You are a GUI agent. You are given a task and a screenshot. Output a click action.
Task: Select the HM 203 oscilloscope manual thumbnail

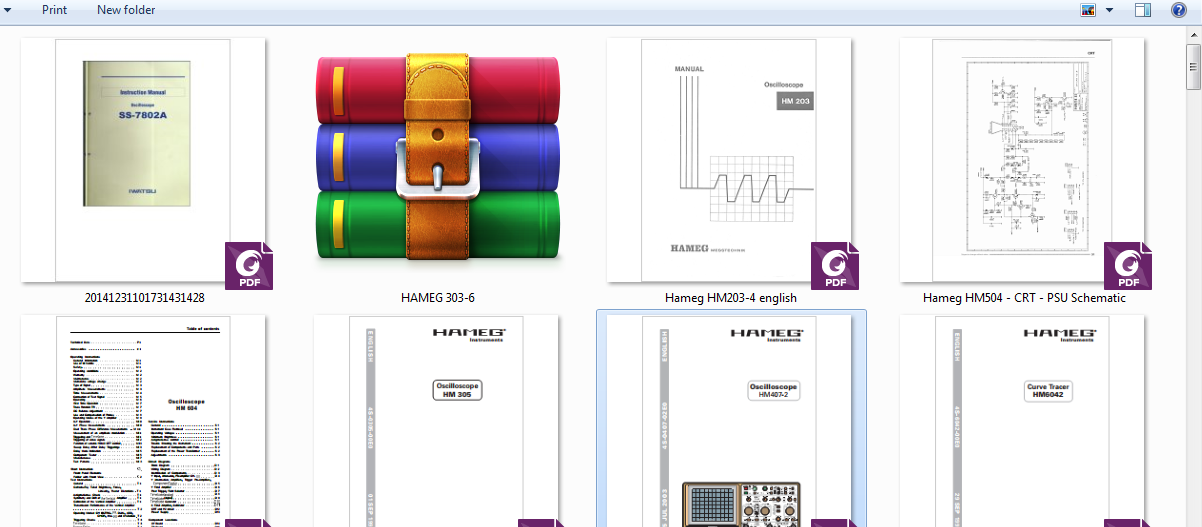tap(729, 161)
